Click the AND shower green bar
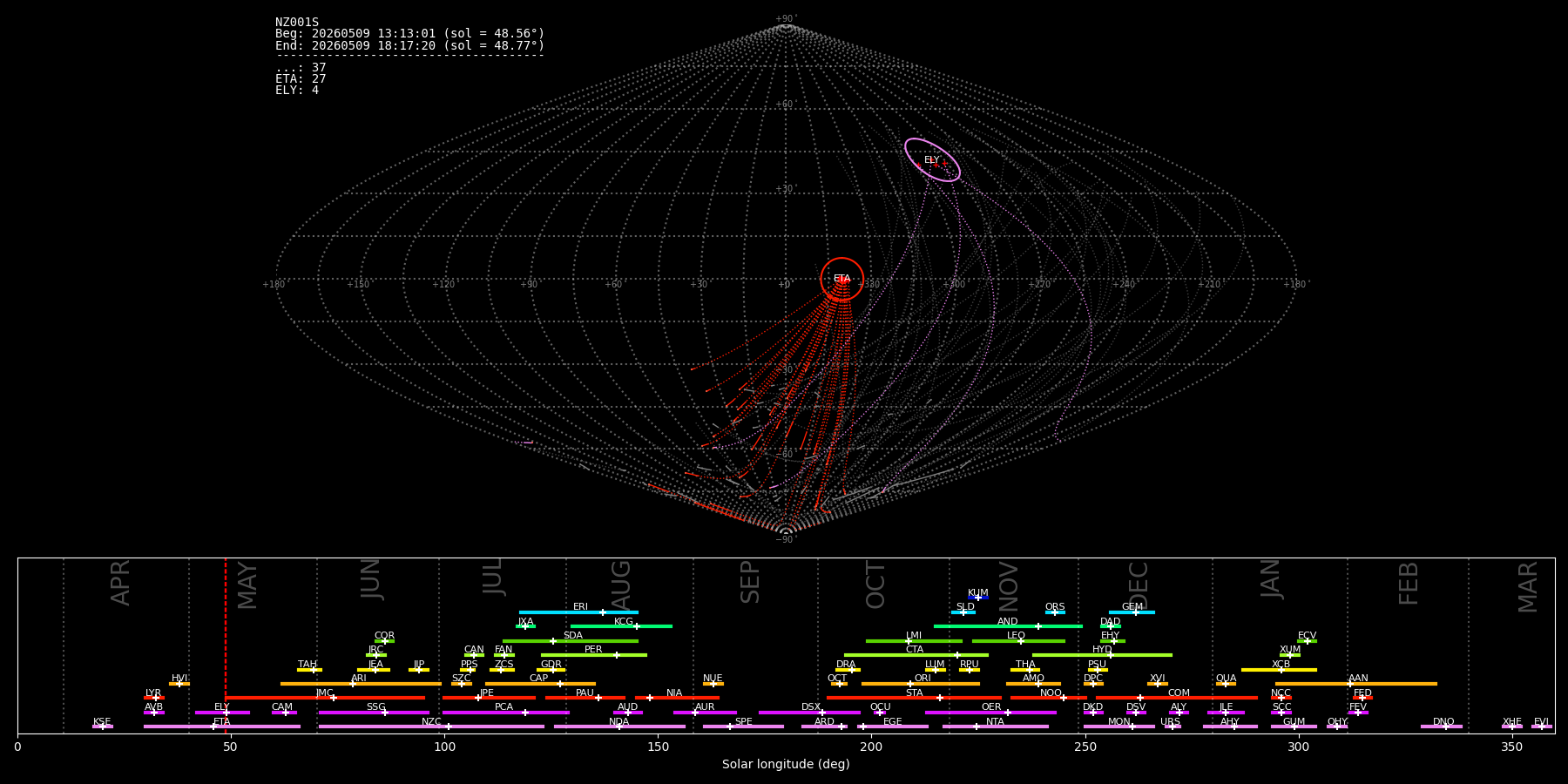1568x784 pixels. point(1008,625)
